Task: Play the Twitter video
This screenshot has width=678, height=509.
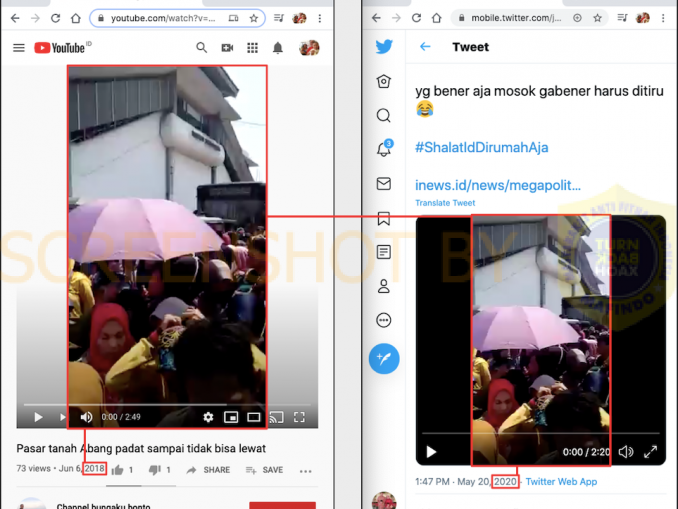Action: [x=431, y=452]
